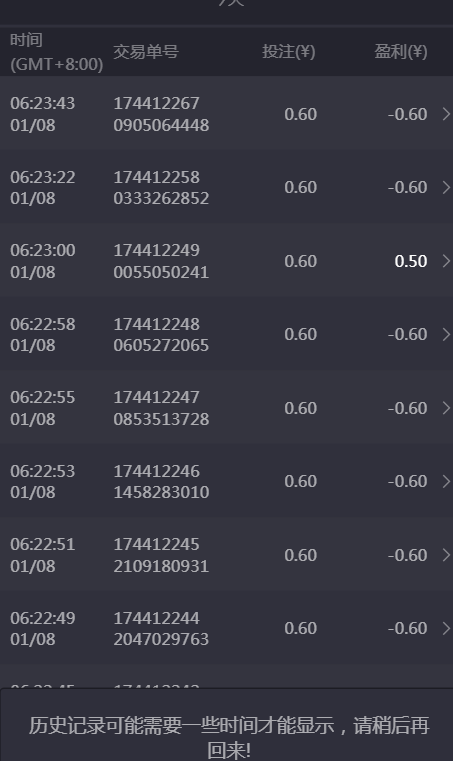Select the 0.50 profit value
This screenshot has height=761, width=453.
pos(411,261)
